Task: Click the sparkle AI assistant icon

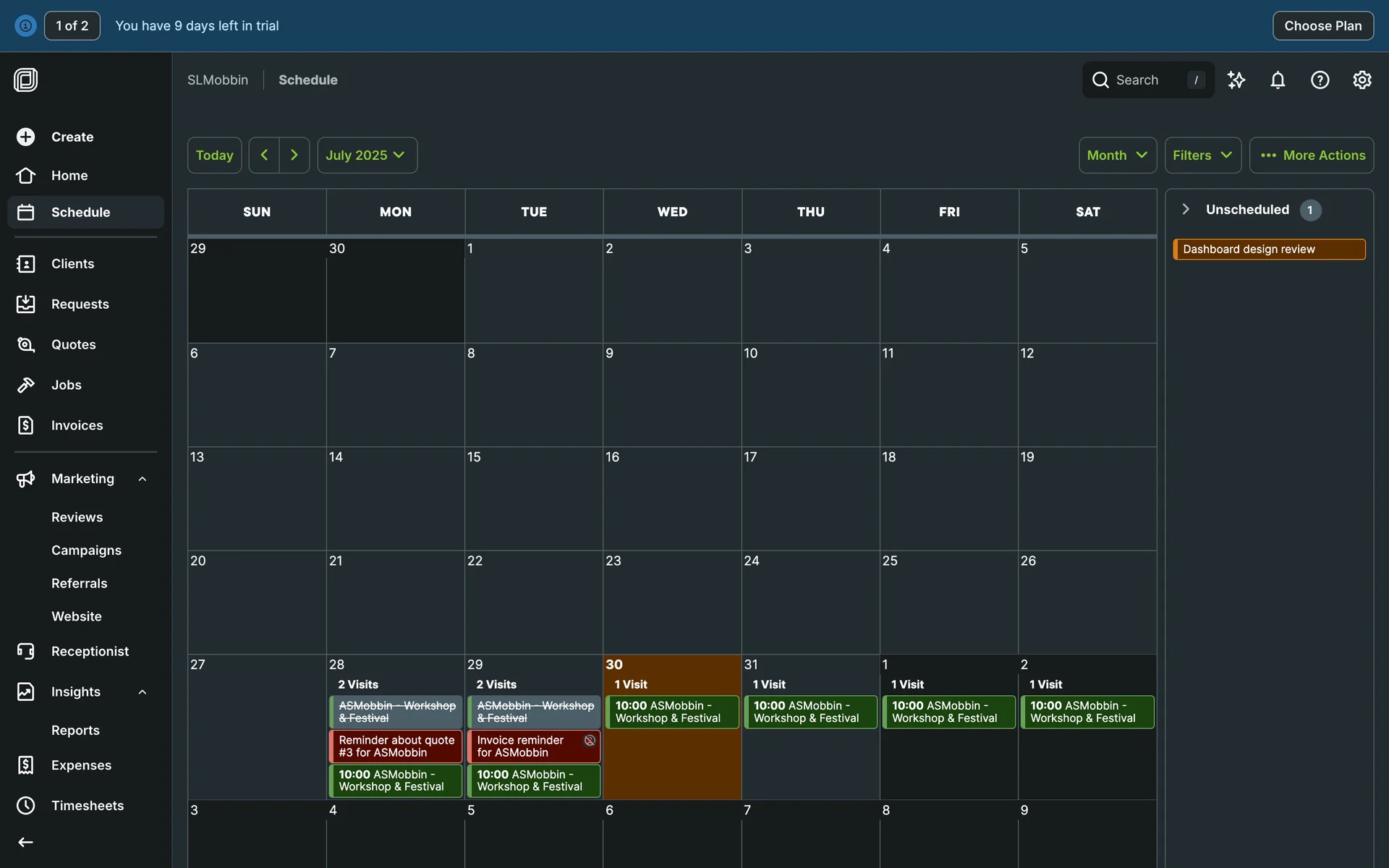Action: pyautogui.click(x=1236, y=80)
